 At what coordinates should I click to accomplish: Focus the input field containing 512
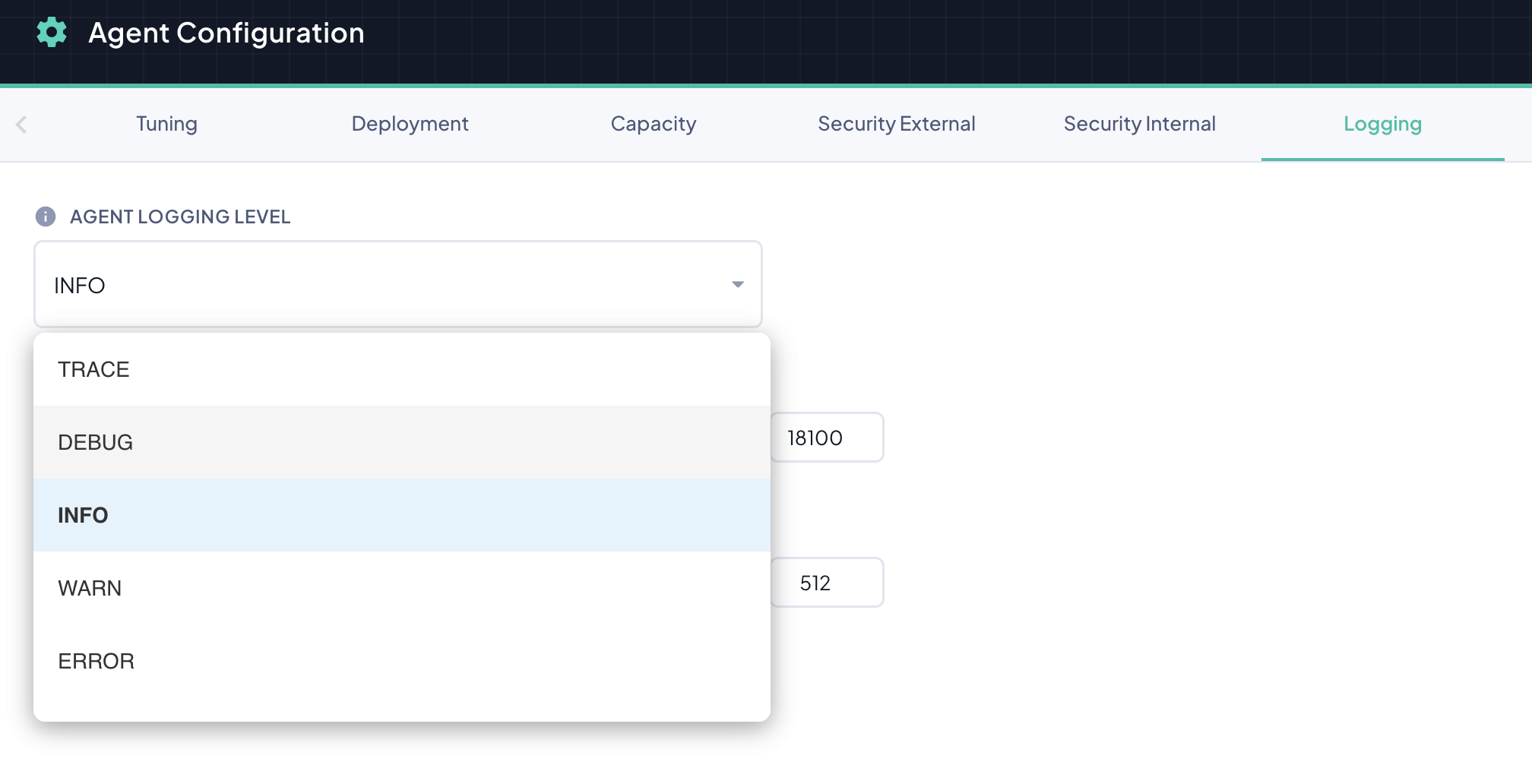tap(827, 583)
